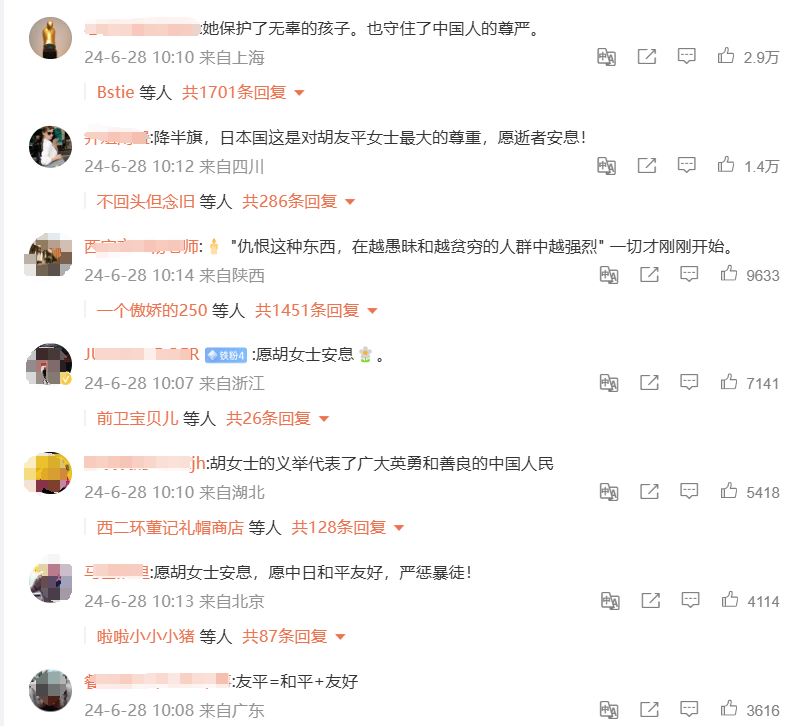Open the 铁粉4 fan badge
Viewport: 805px width, 726px height.
[x=226, y=355]
